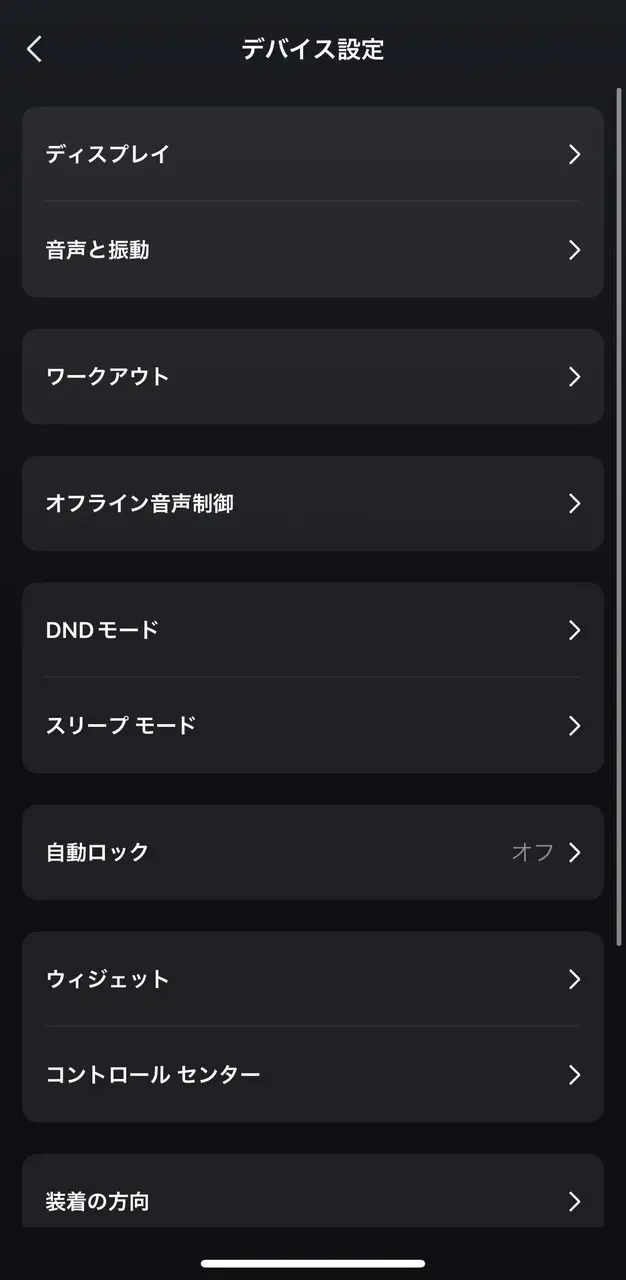
Task: Click the オフ value for 自動ロック
Action: click(x=532, y=852)
